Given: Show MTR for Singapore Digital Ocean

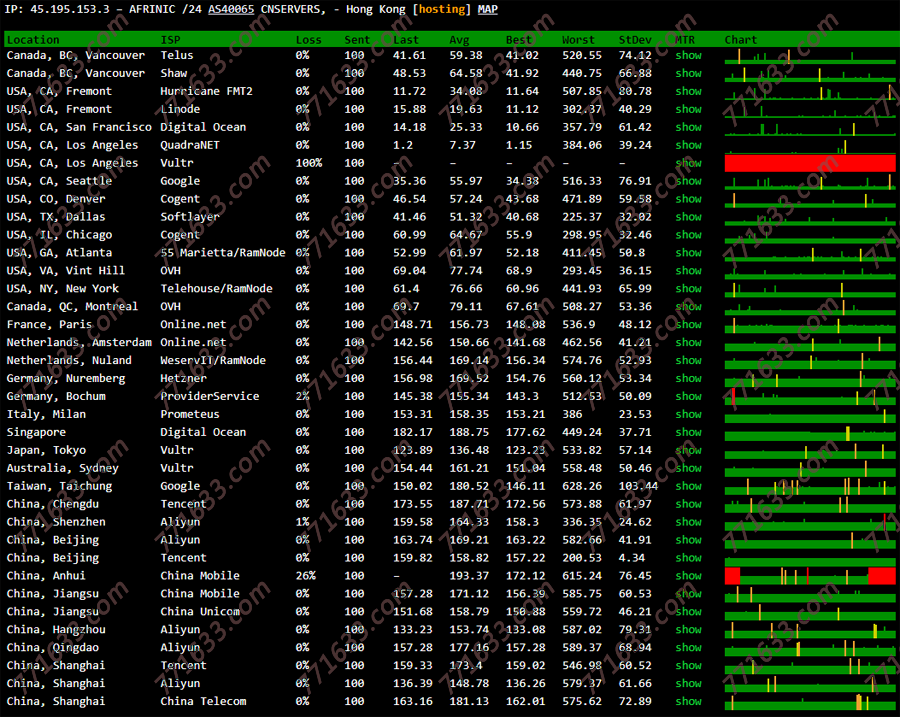Looking at the screenshot, I should [688, 432].
